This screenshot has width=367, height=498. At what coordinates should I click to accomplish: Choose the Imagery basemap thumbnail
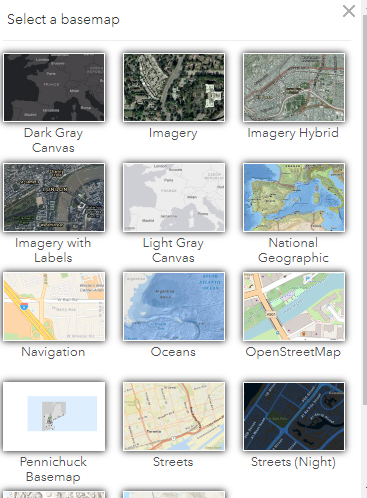pyautogui.click(x=174, y=87)
